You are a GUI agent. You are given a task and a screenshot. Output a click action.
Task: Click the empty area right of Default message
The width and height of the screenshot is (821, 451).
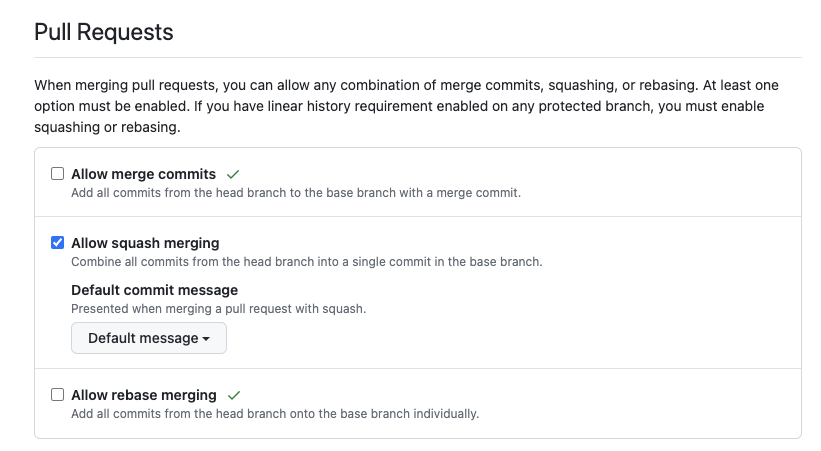coord(513,338)
